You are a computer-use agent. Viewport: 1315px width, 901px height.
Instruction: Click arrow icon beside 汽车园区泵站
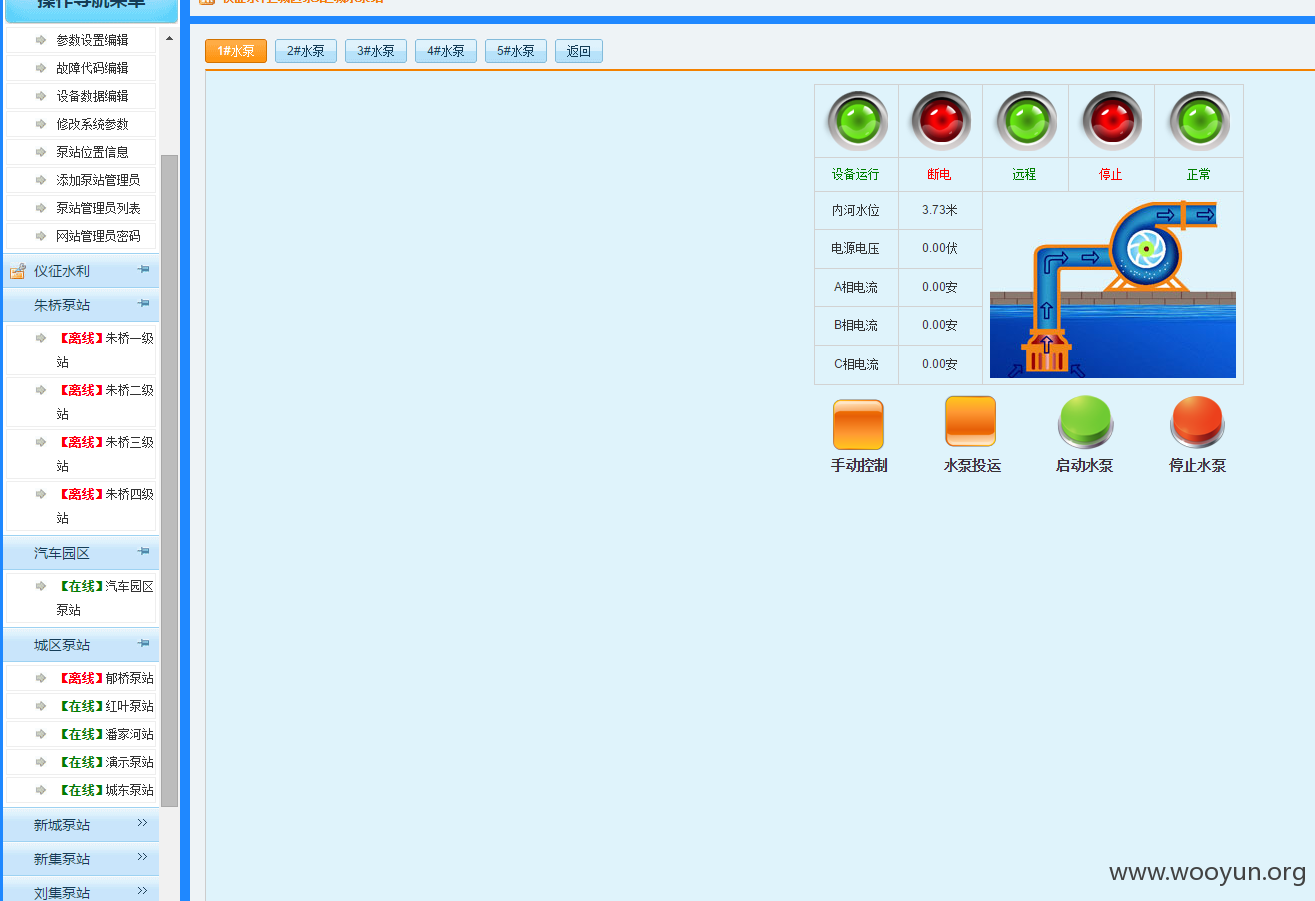point(41,586)
